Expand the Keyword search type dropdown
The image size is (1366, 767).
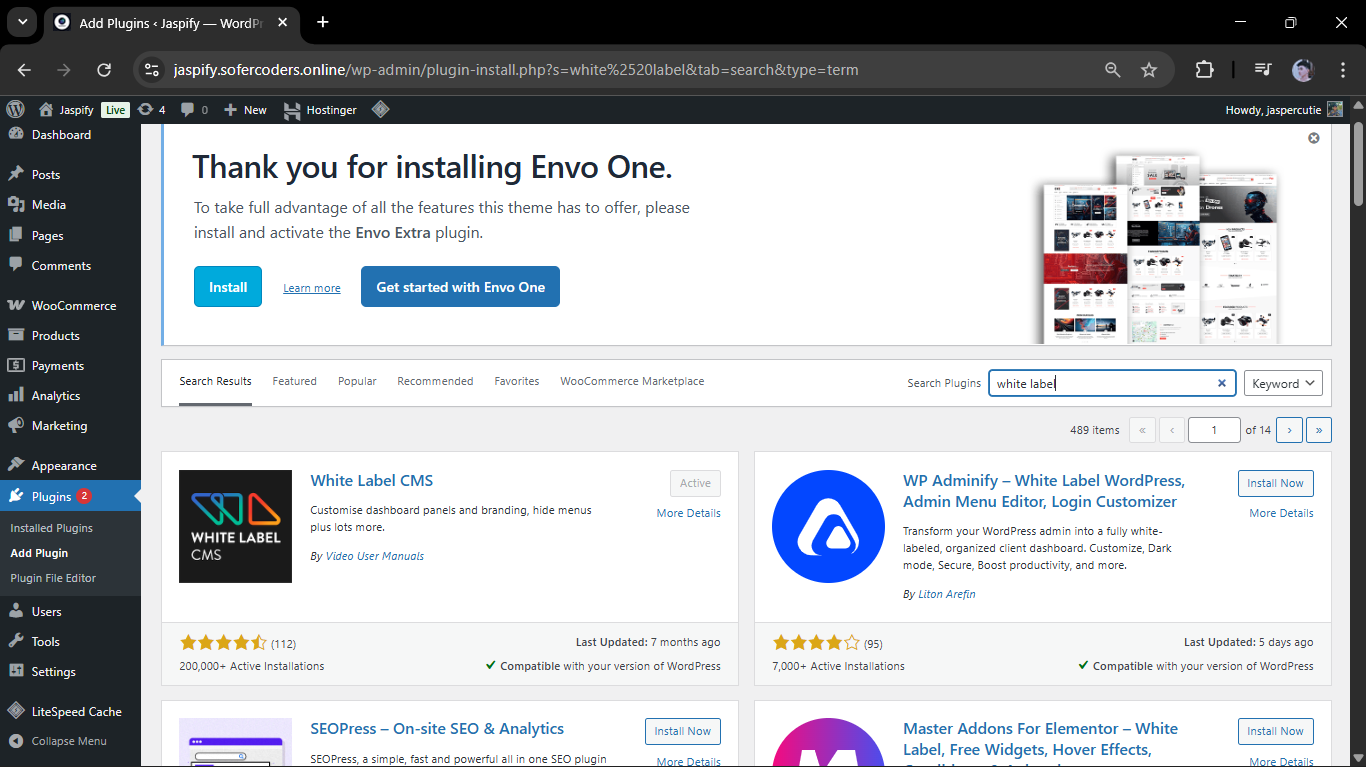pyautogui.click(x=1283, y=383)
